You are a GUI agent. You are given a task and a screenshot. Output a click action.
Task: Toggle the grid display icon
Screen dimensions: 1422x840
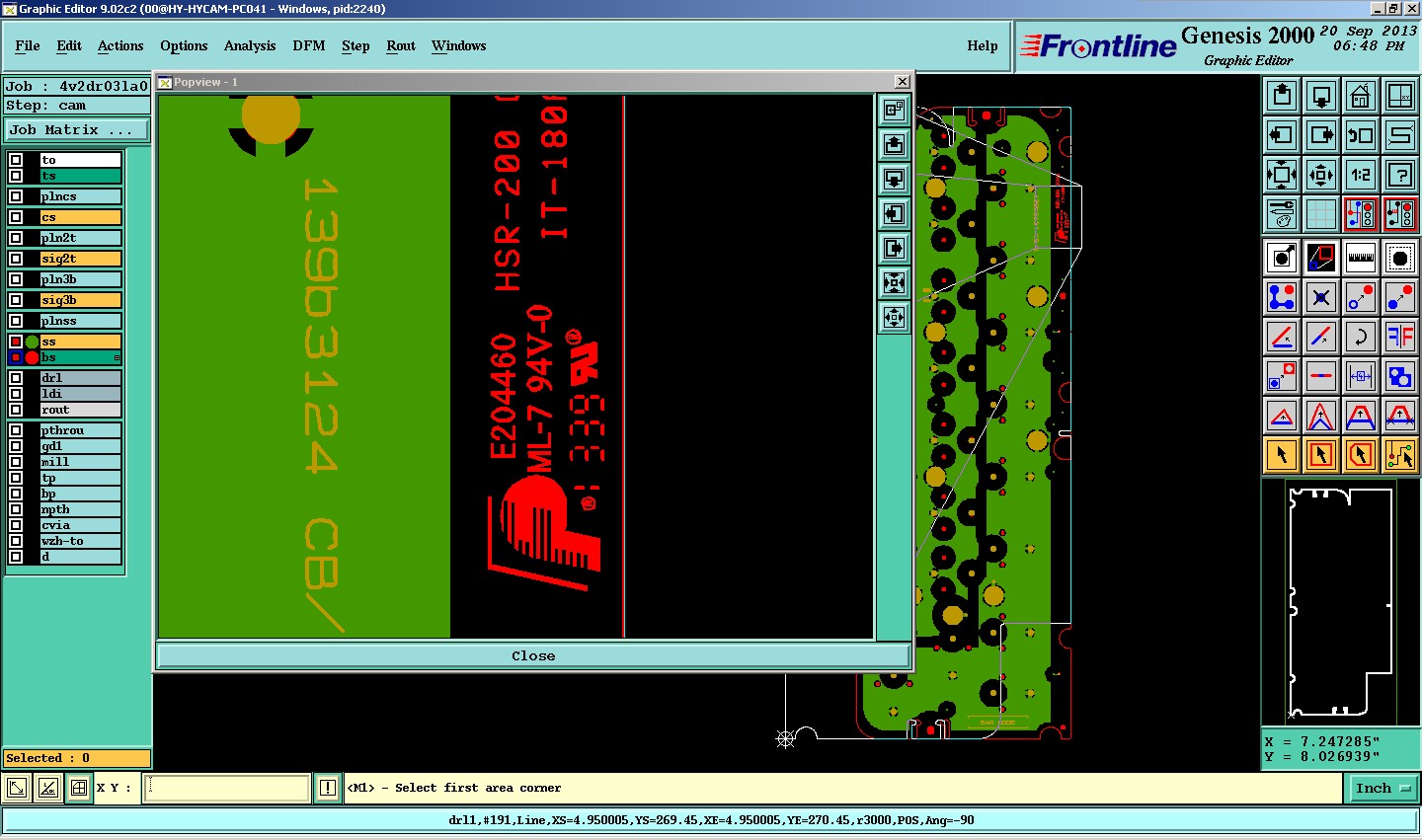tap(1321, 214)
